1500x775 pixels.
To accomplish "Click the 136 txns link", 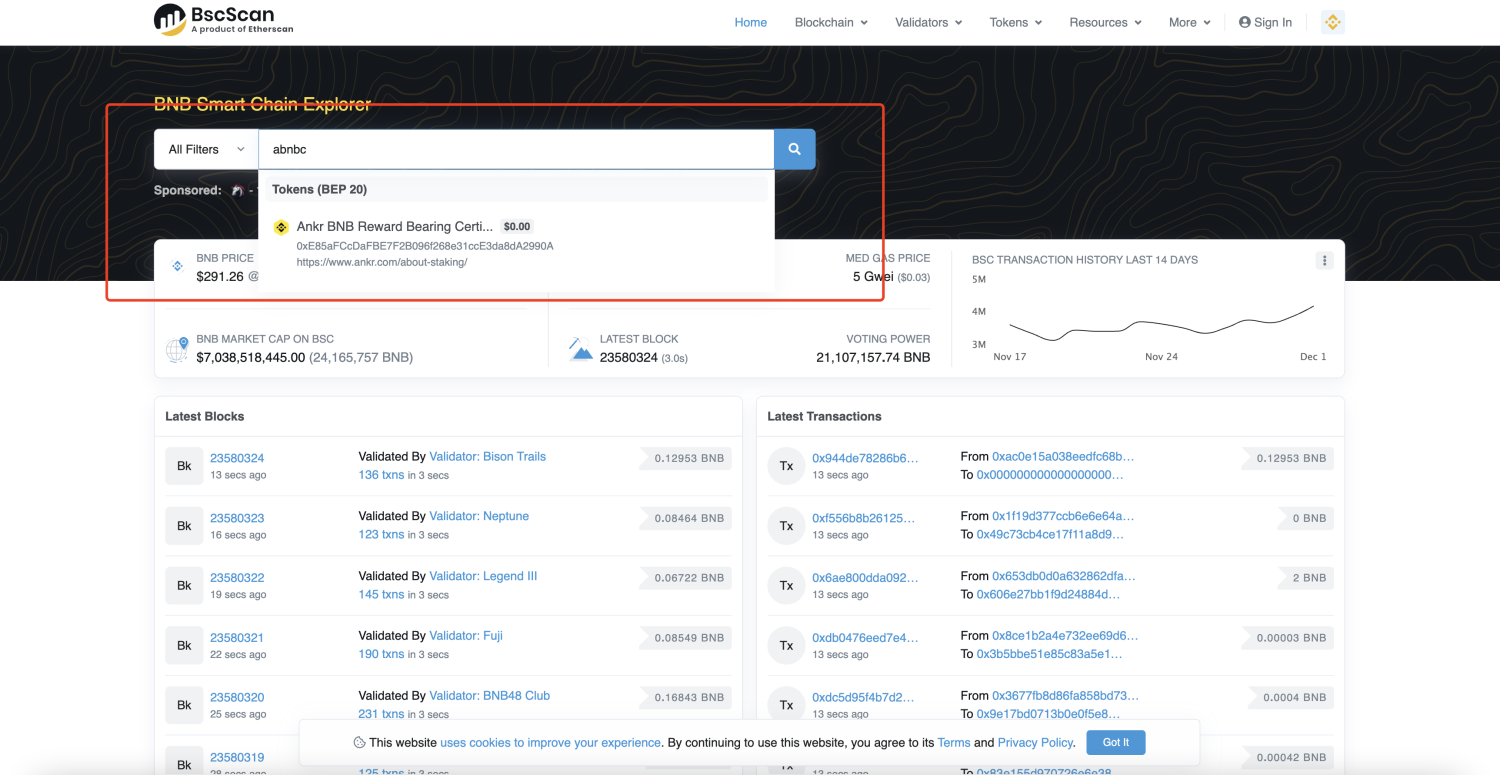I will [381, 475].
